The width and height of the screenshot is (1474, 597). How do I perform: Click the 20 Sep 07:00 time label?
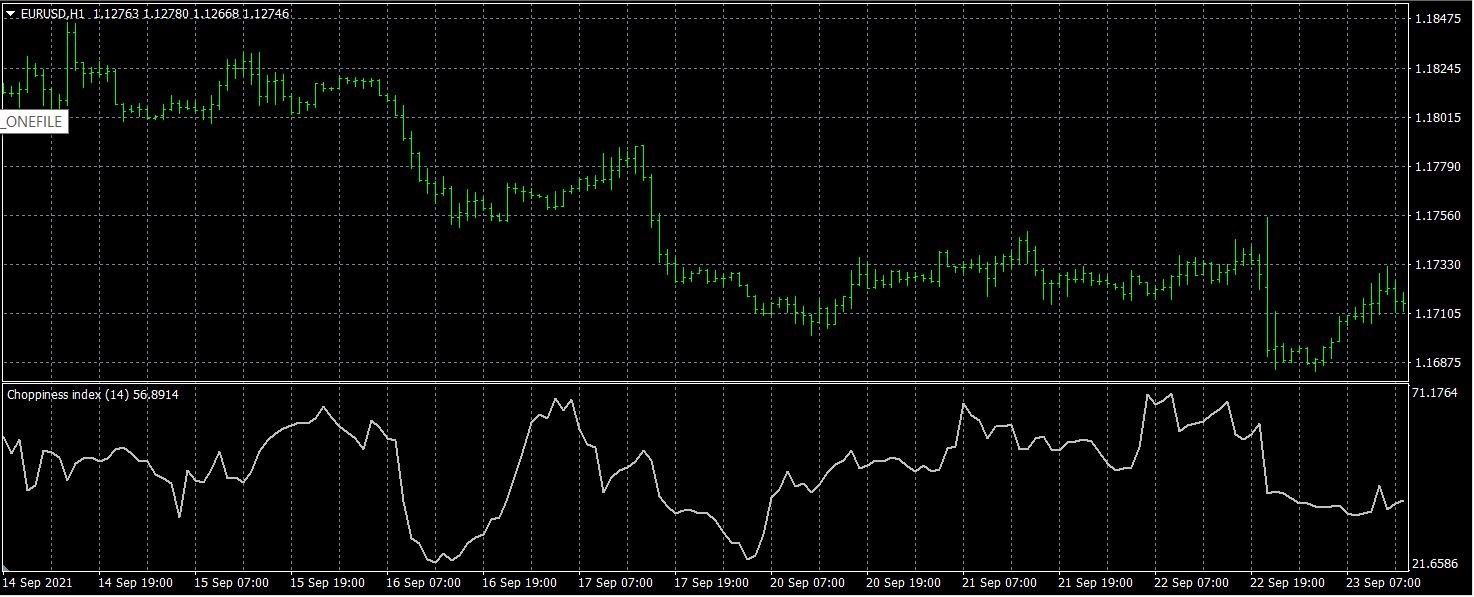point(807,583)
